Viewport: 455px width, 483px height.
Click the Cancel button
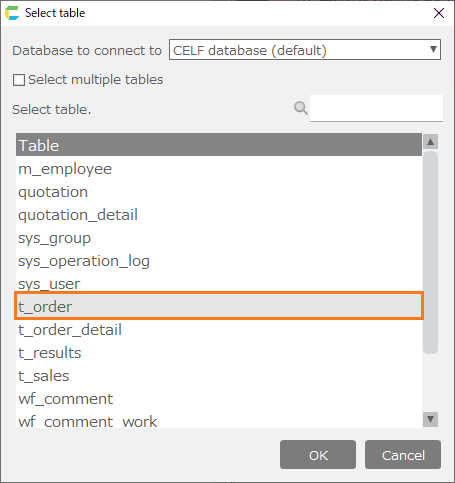point(403,455)
